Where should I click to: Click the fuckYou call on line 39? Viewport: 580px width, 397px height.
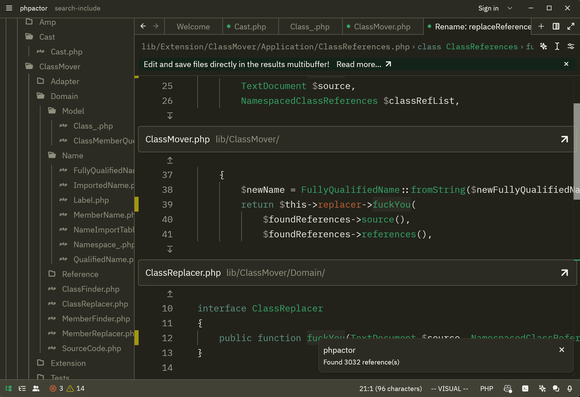pyautogui.click(x=391, y=205)
